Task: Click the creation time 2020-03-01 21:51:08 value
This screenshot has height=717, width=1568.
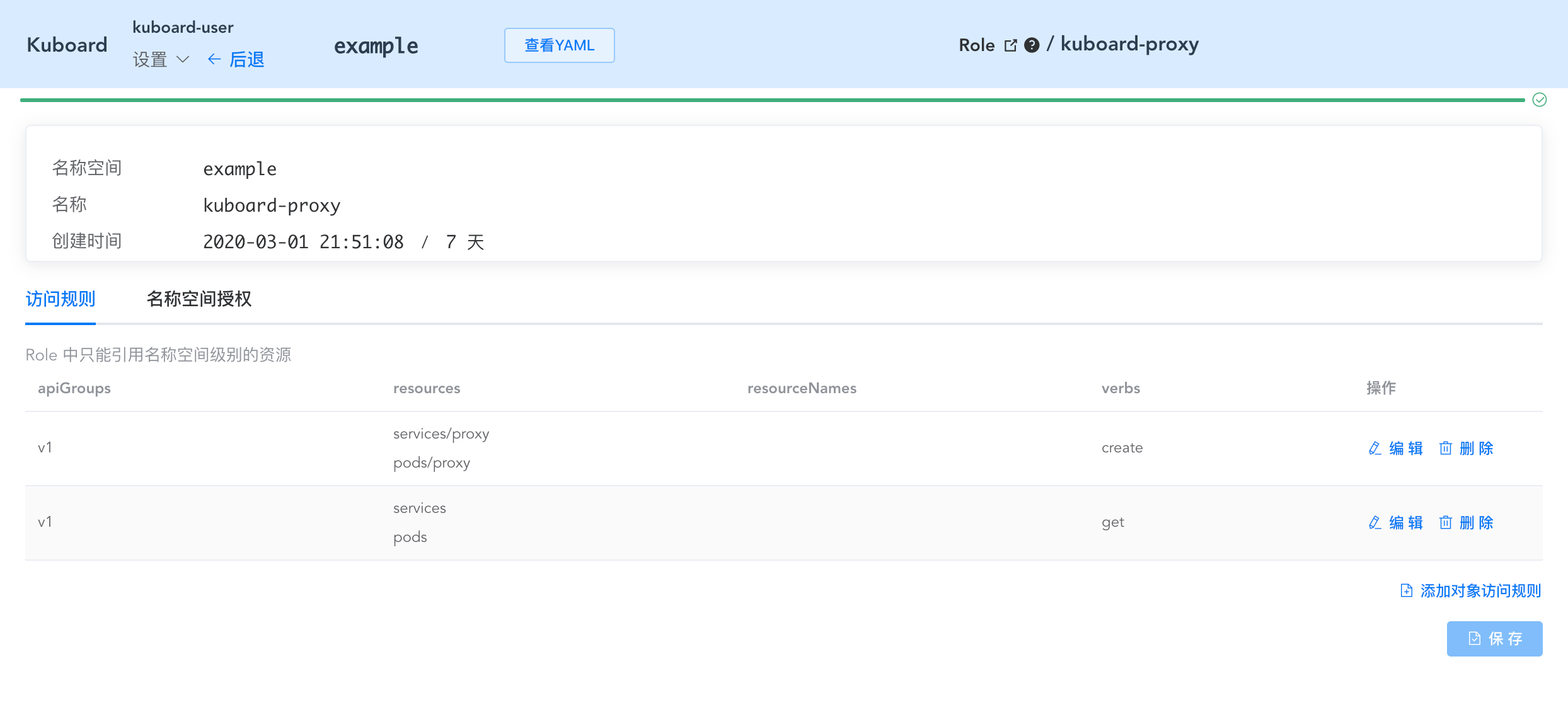Action: tap(303, 242)
